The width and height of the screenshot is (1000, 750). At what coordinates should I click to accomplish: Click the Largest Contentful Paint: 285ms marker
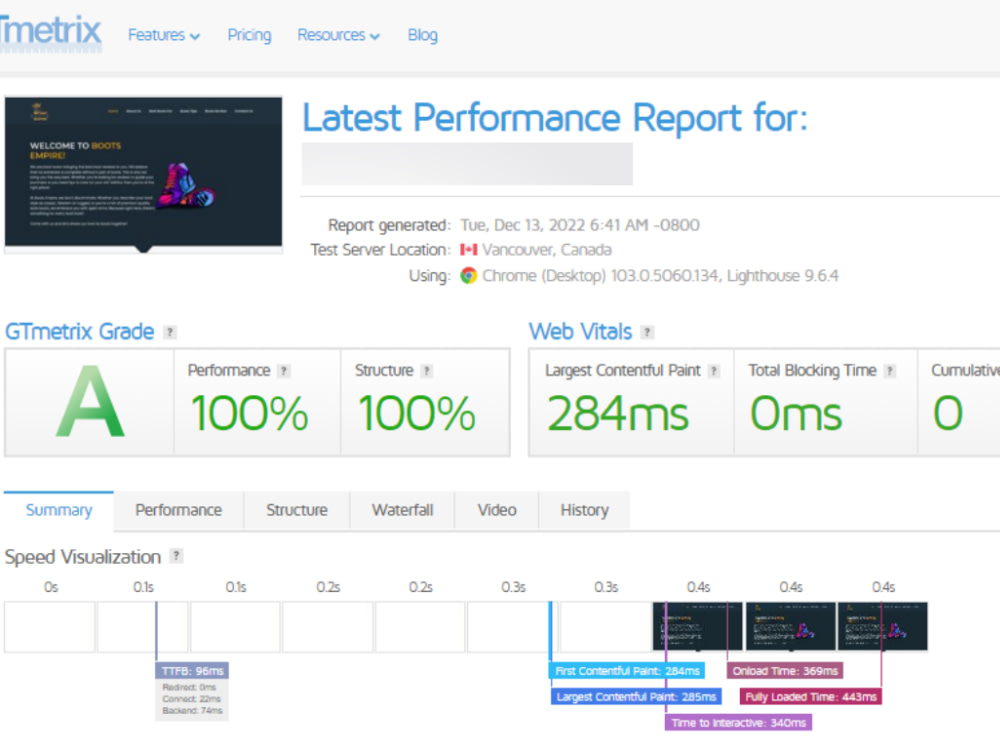(636, 696)
